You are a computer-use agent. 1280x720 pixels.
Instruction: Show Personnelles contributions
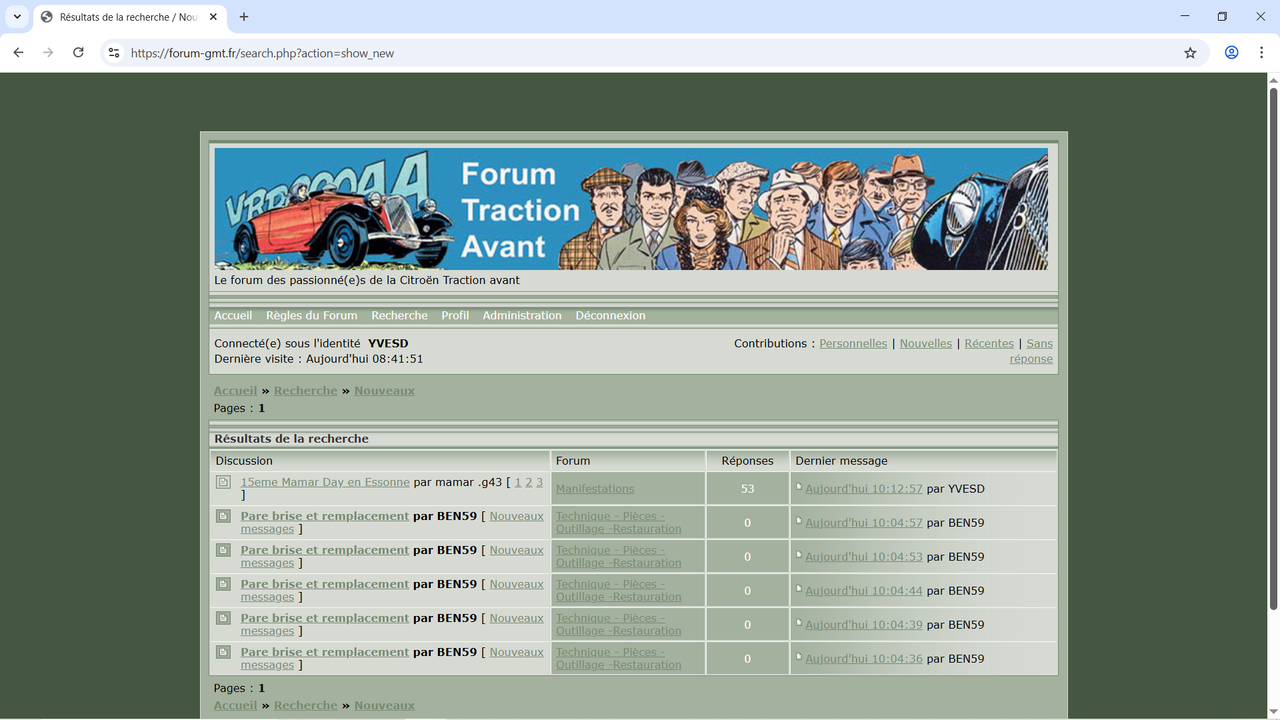(853, 344)
